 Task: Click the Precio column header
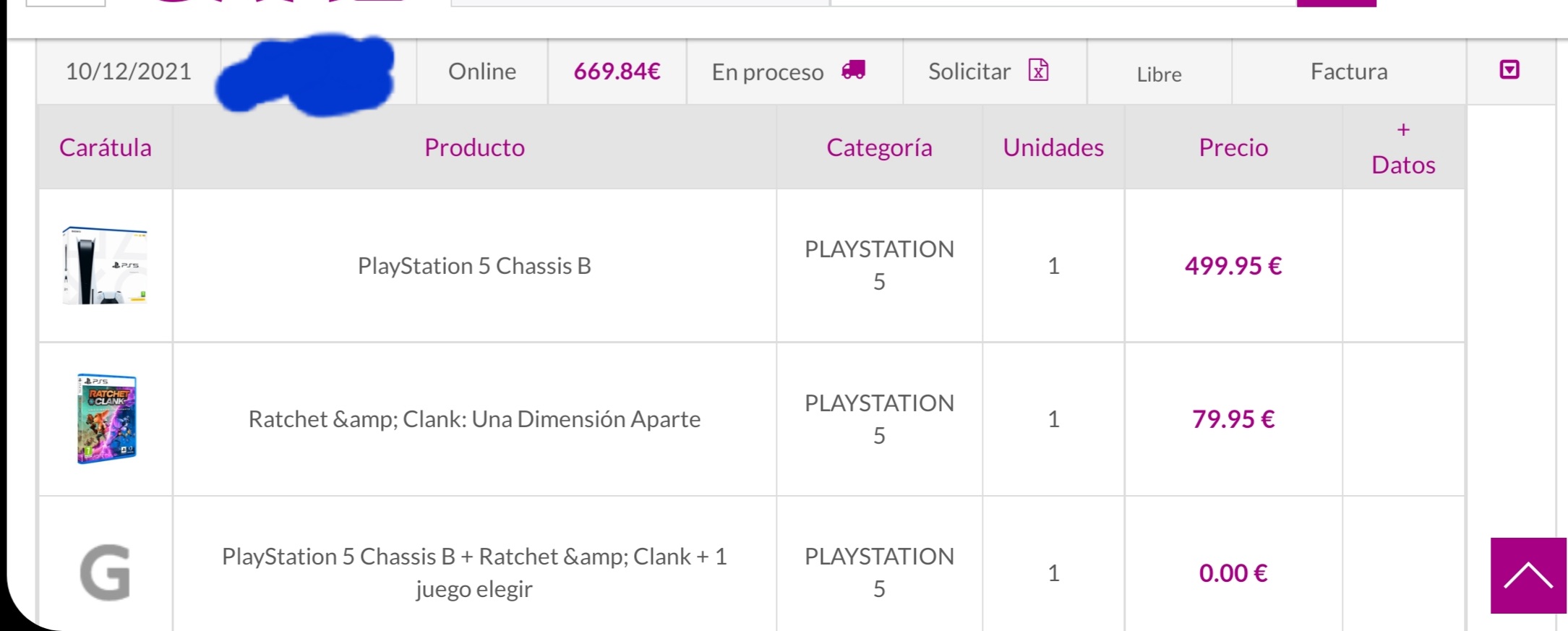coord(1233,147)
